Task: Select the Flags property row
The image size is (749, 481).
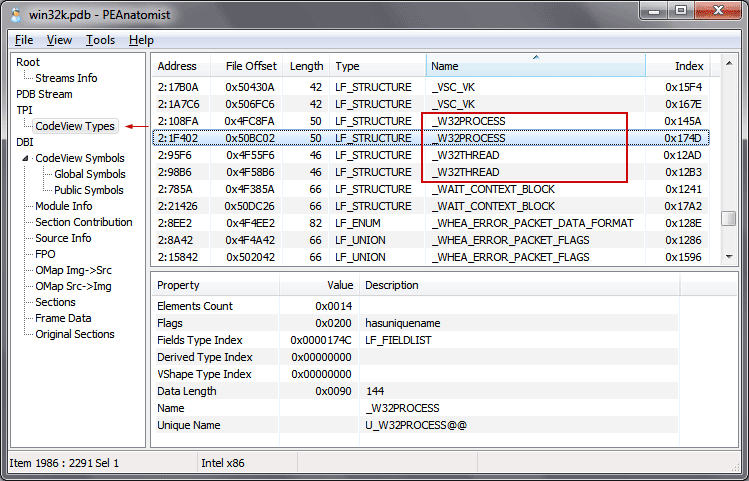Action: click(416, 323)
